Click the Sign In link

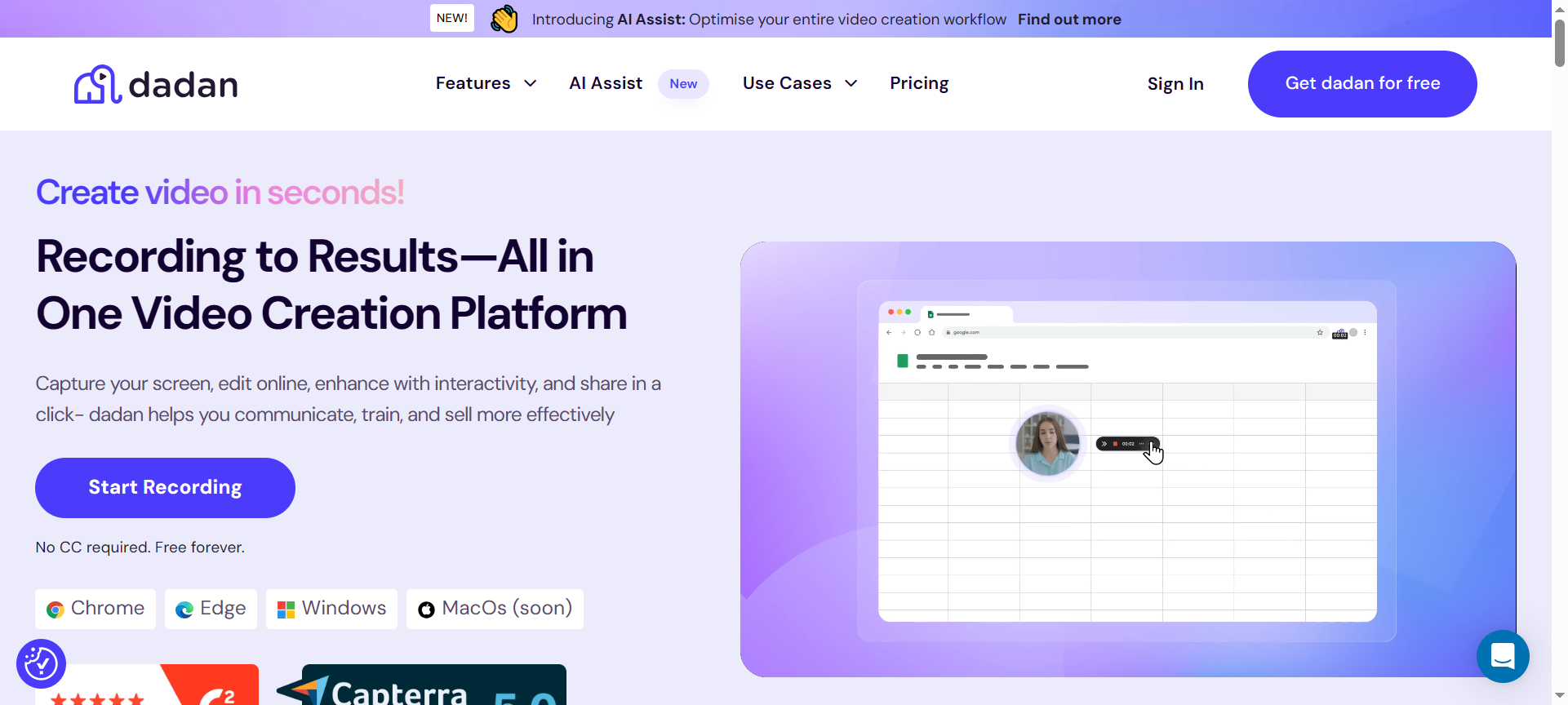coord(1175,84)
